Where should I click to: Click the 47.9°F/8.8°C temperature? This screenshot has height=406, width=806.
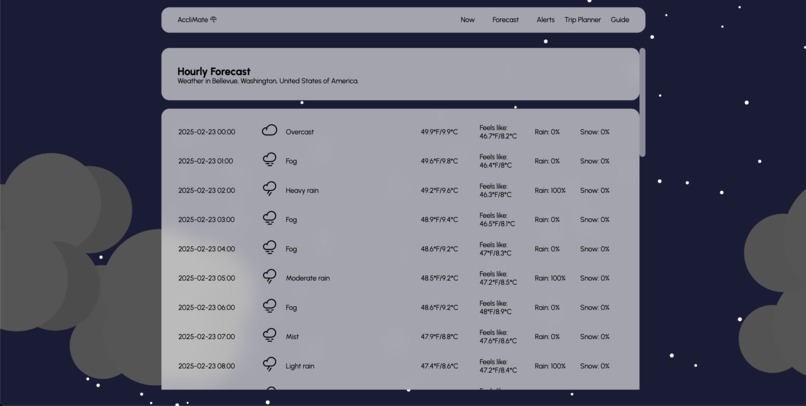(439, 337)
